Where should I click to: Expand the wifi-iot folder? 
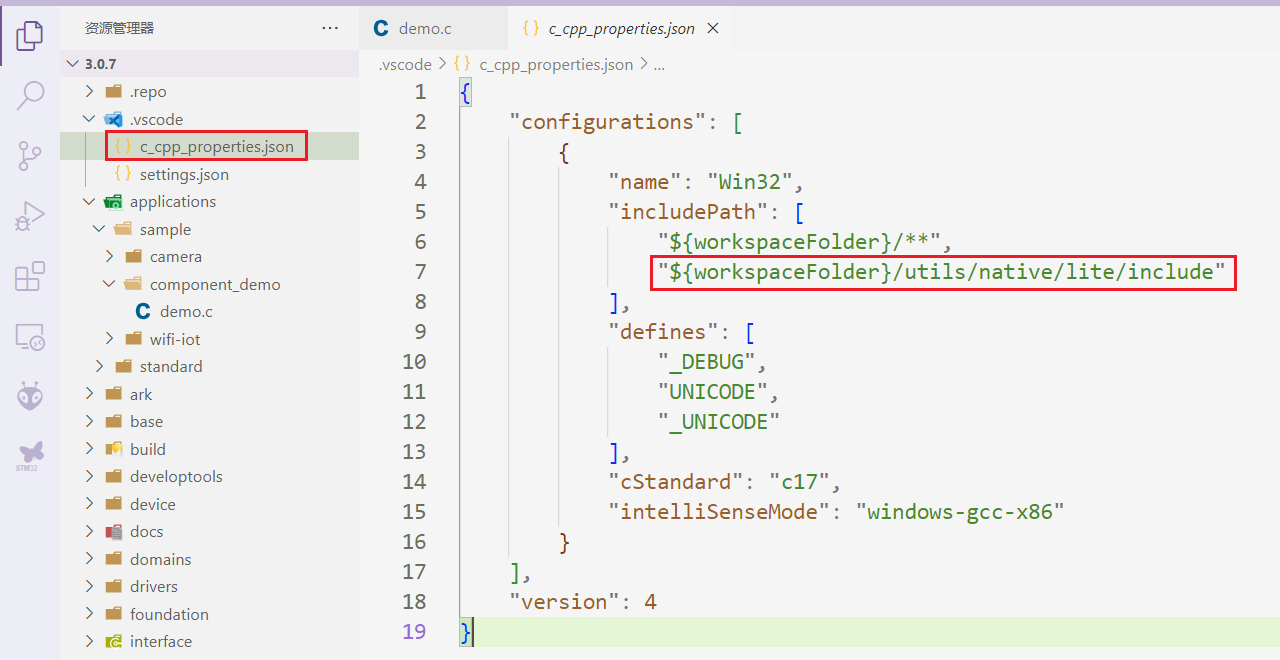(x=175, y=339)
